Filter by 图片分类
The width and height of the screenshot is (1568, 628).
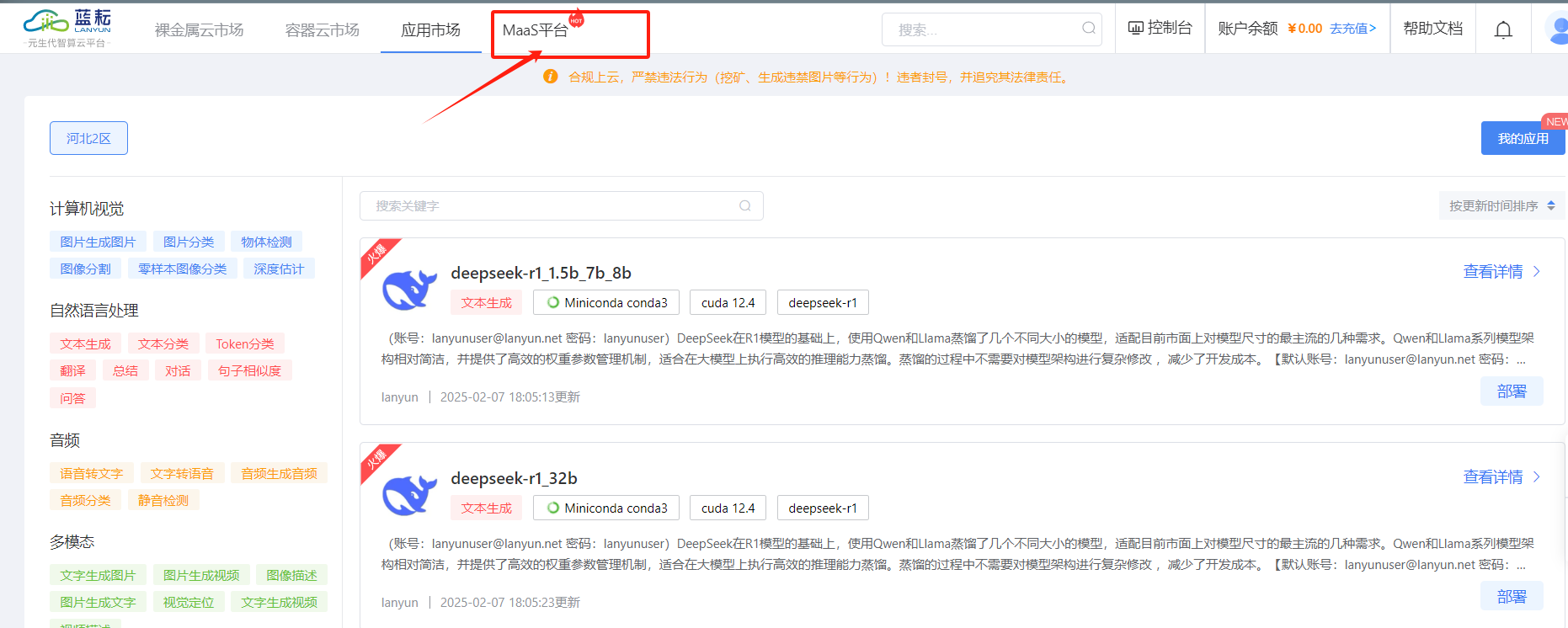[189, 242]
